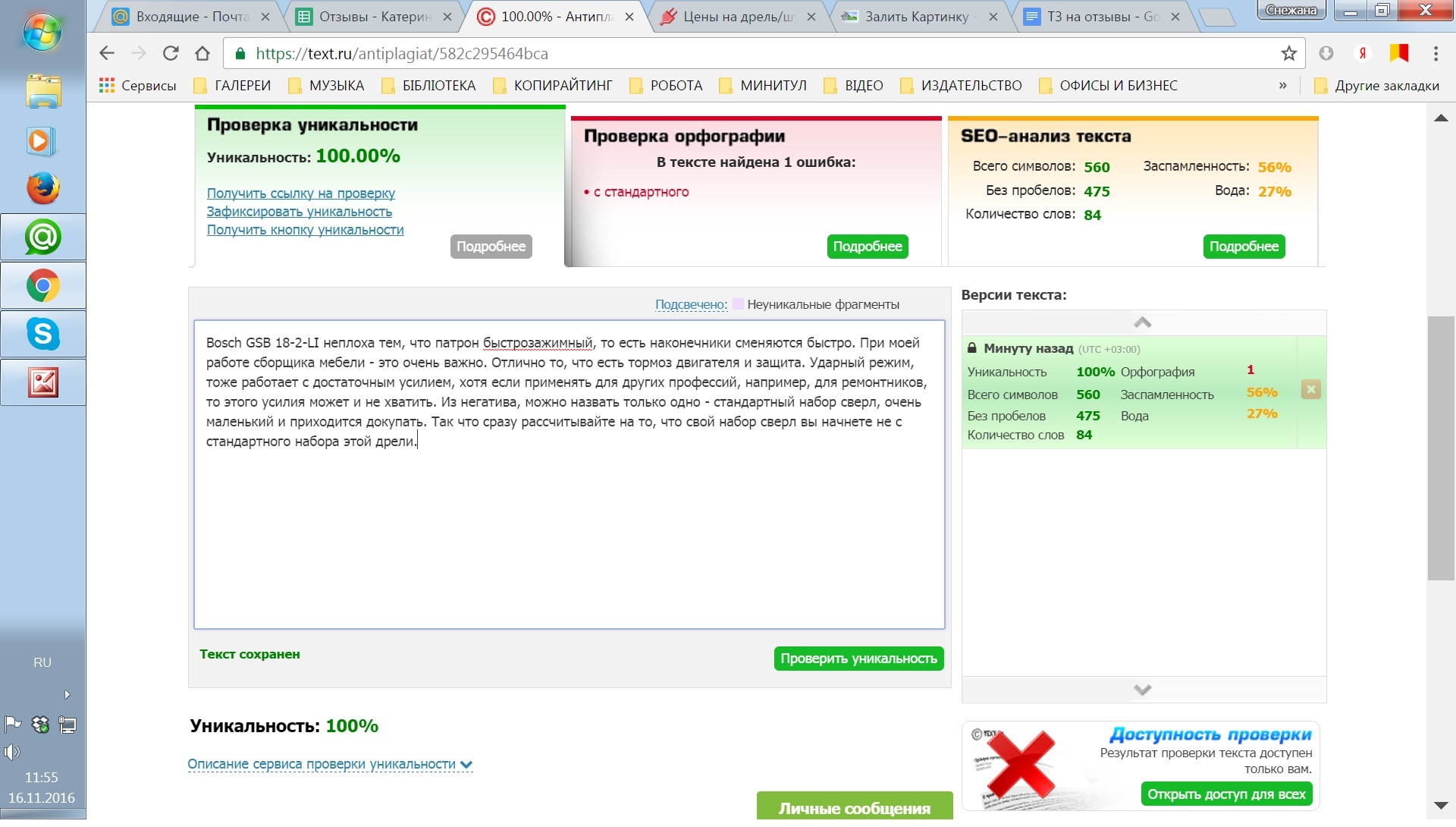1456x827 pixels.
Task: Open the Chrome three-dot menu
Action: pos(1436,53)
